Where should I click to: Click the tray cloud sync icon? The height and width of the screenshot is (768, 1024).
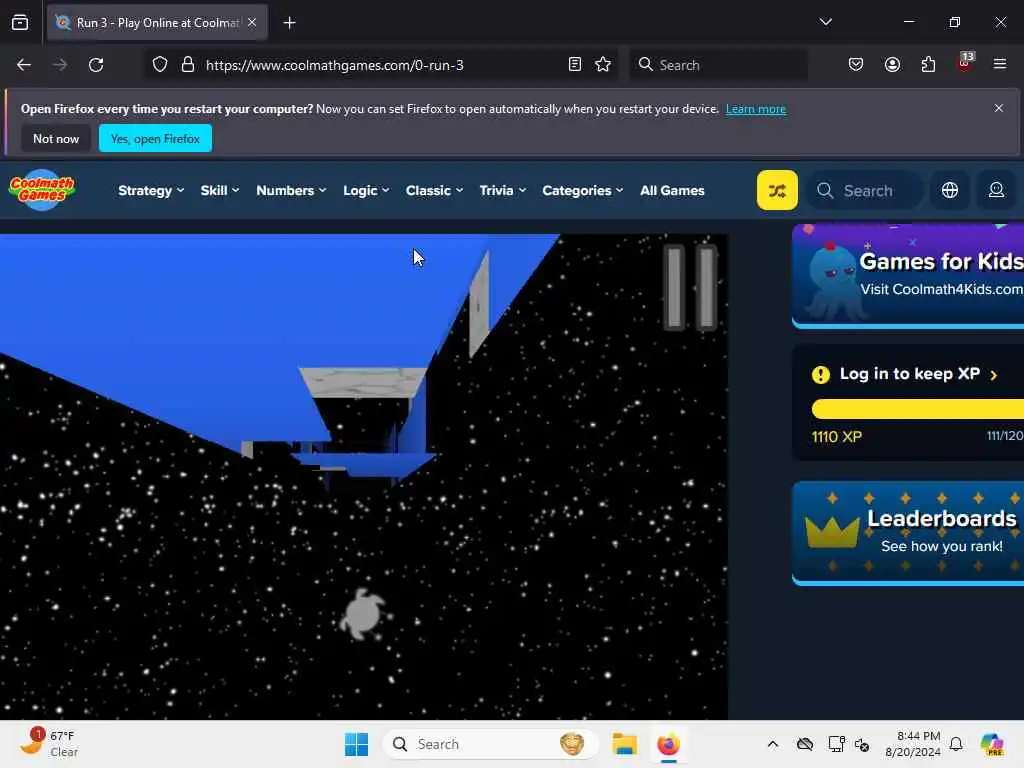coord(805,744)
